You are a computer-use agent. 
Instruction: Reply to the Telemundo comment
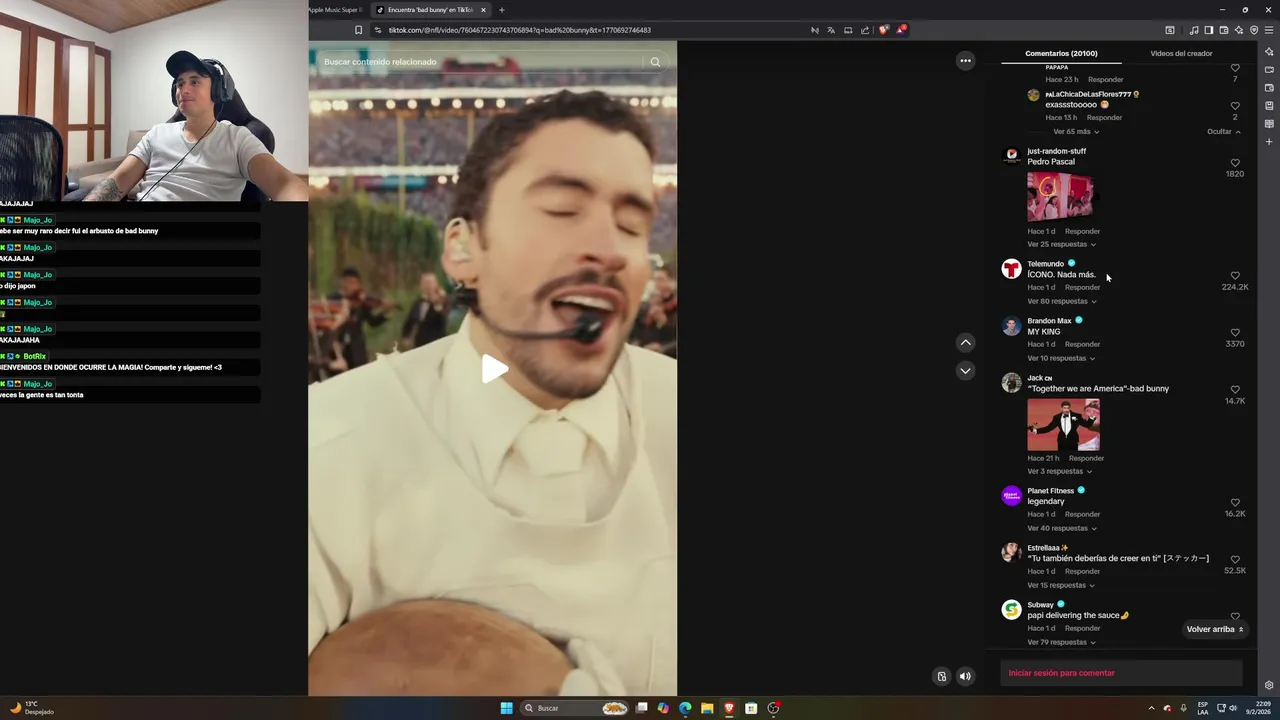coord(1082,287)
